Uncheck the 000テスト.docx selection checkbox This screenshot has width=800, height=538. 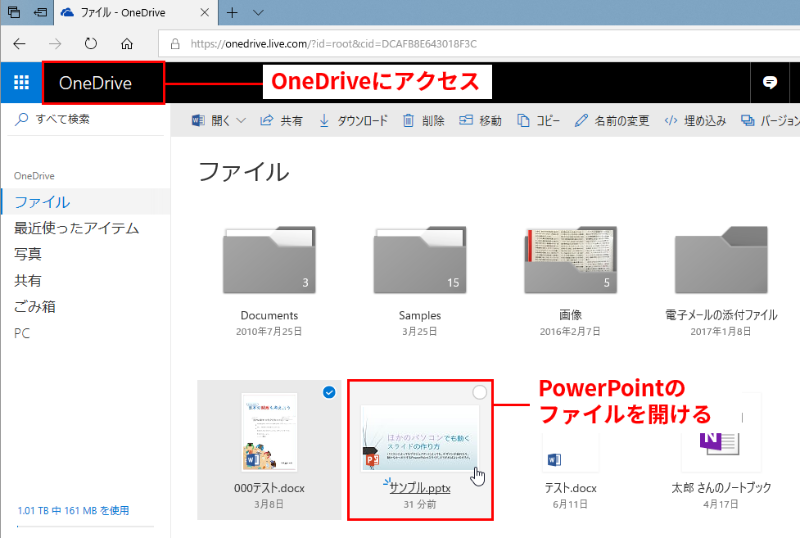[x=329, y=393]
